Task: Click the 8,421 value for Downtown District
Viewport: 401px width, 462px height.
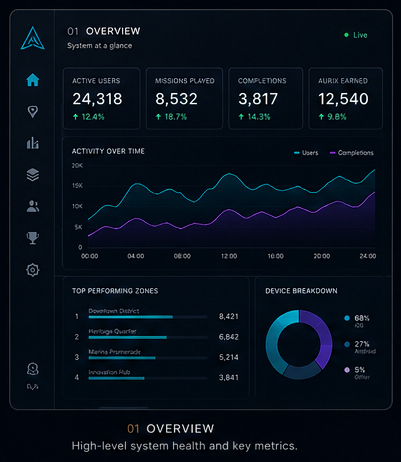Action: pos(229,316)
